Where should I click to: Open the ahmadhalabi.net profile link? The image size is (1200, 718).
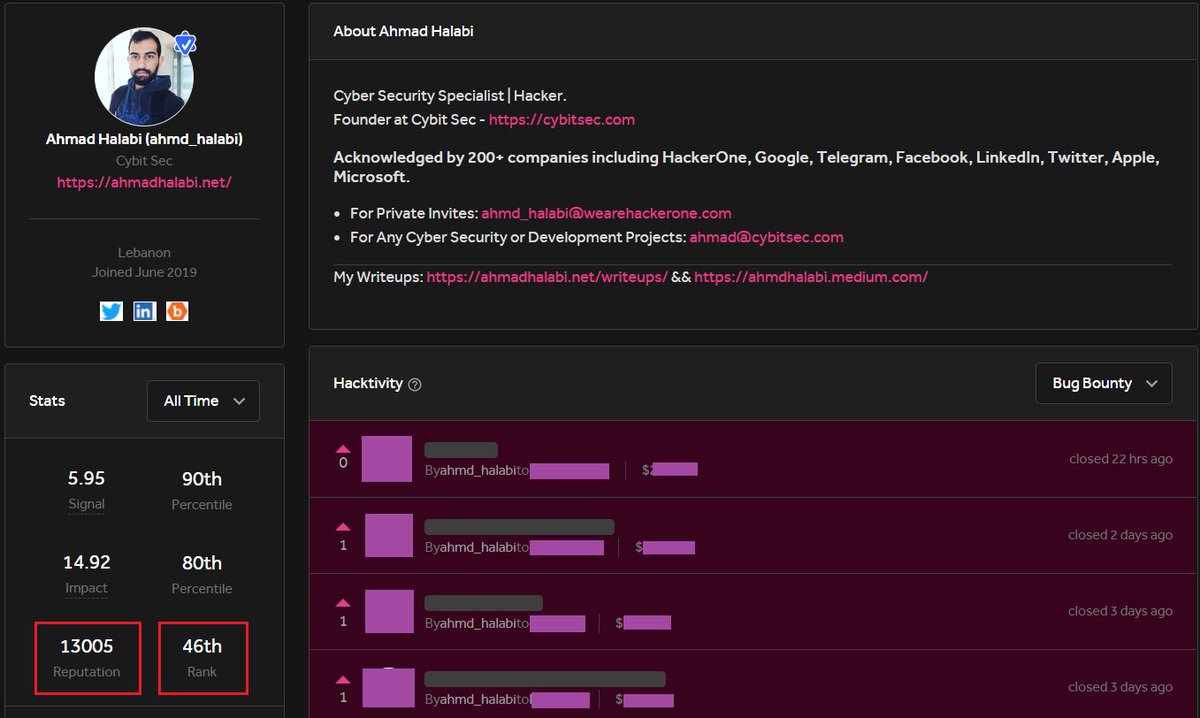(144, 183)
